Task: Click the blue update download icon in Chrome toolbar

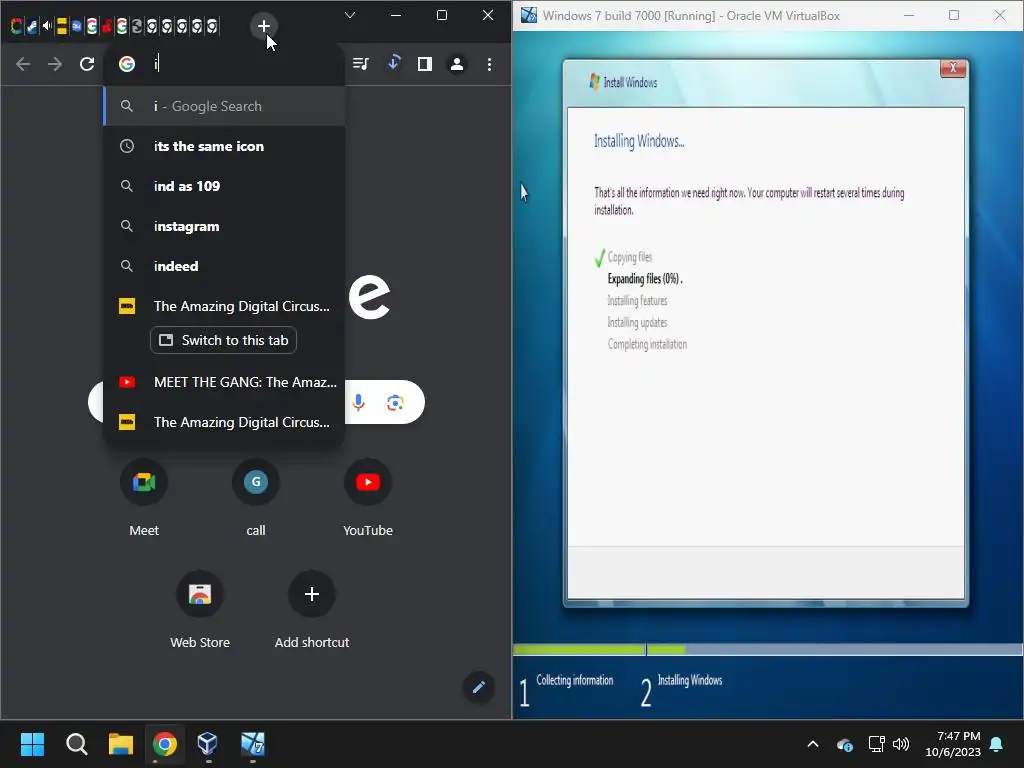Action: coord(394,63)
